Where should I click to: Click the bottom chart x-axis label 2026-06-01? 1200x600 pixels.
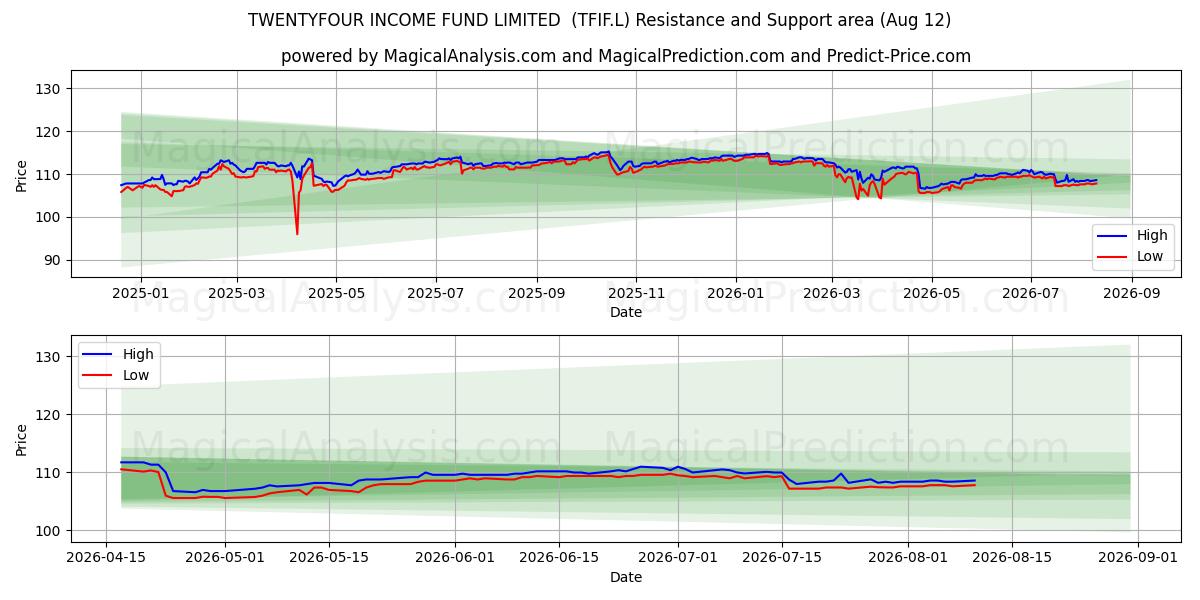click(x=456, y=559)
